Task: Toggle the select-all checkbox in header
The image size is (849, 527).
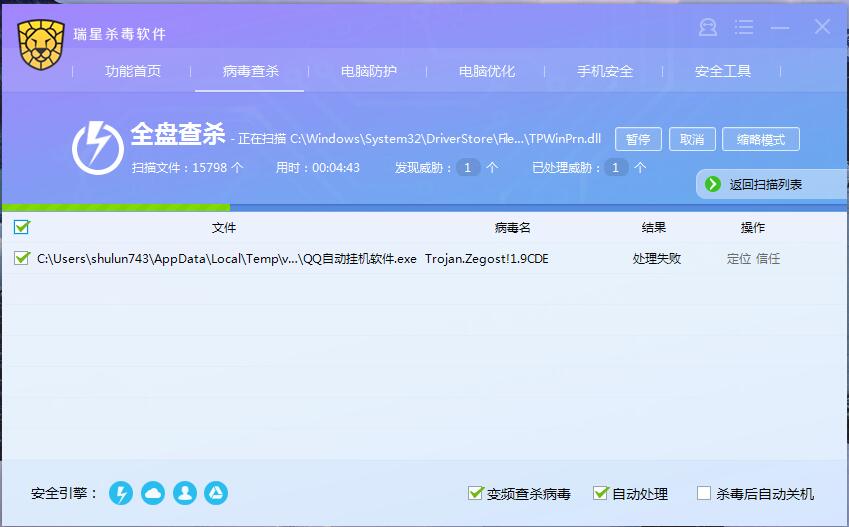Action: (22, 227)
